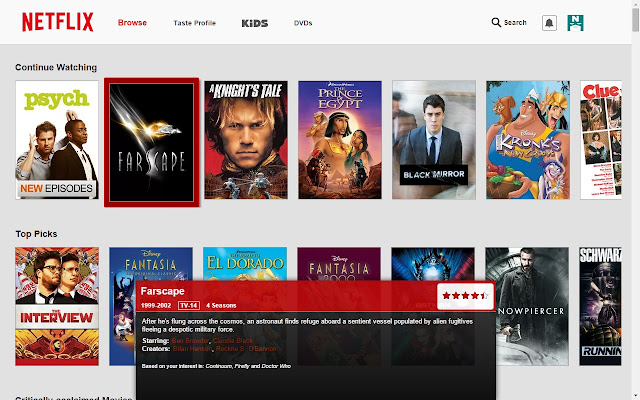The width and height of the screenshot is (640, 400).
Task: Open the Schwarzenegger Running Man poster
Action: (600, 306)
